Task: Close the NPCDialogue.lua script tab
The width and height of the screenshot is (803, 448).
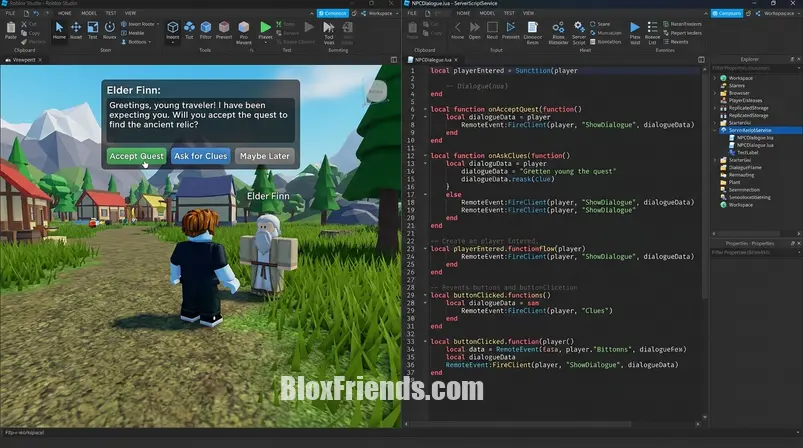Action: tap(456, 60)
